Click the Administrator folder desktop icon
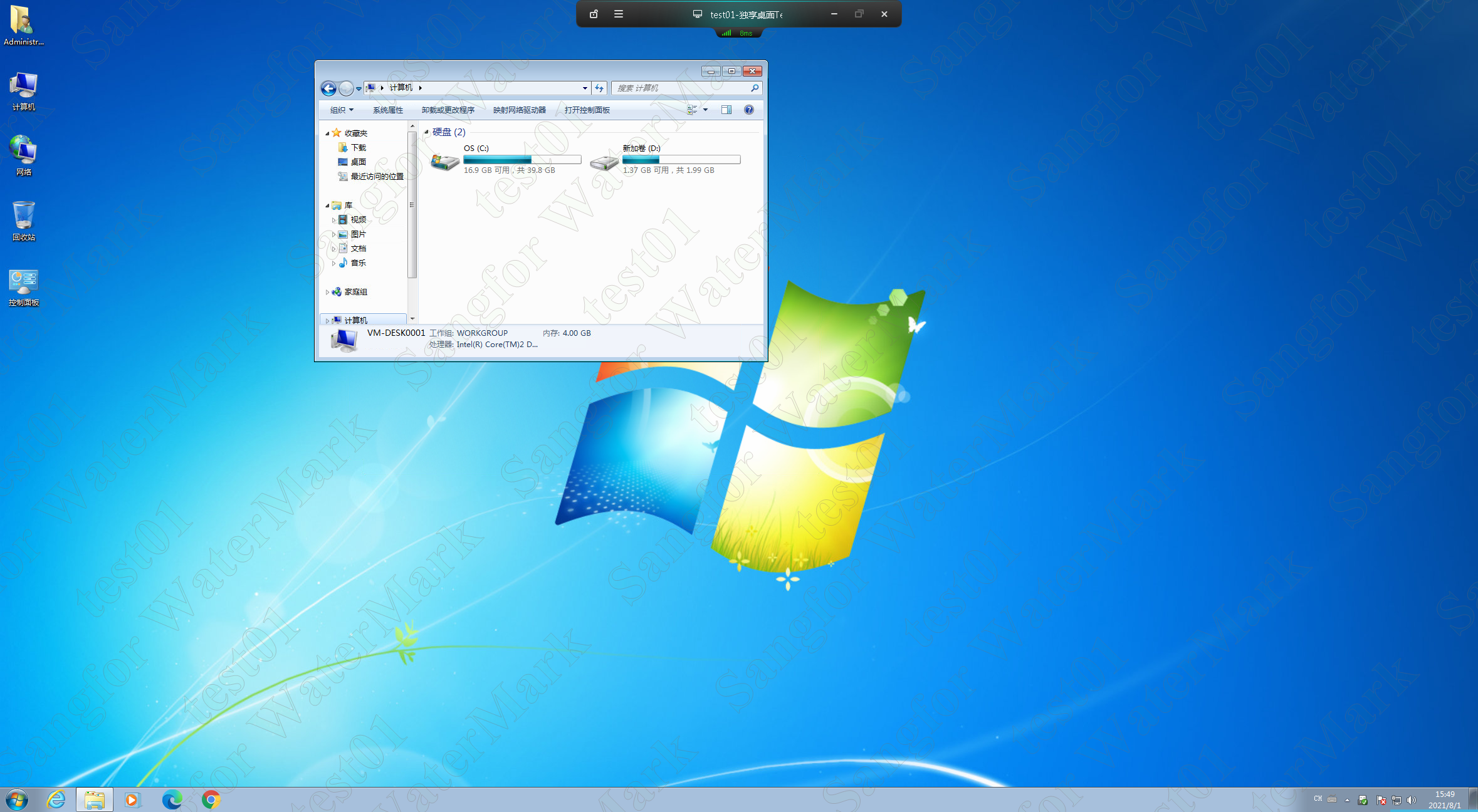Image resolution: width=1478 pixels, height=812 pixels. pos(23,25)
